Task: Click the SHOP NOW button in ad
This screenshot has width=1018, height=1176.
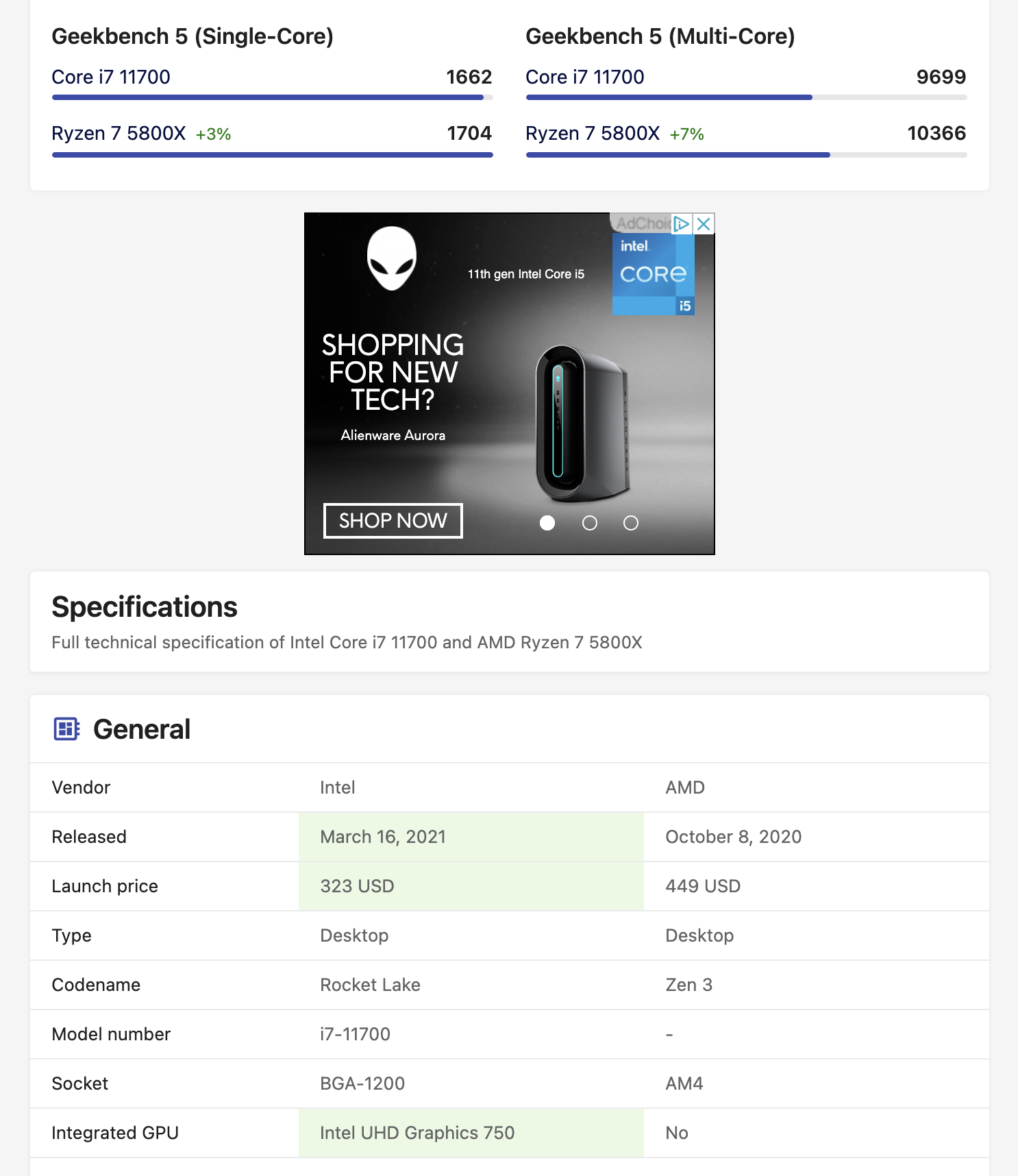Action: click(393, 521)
